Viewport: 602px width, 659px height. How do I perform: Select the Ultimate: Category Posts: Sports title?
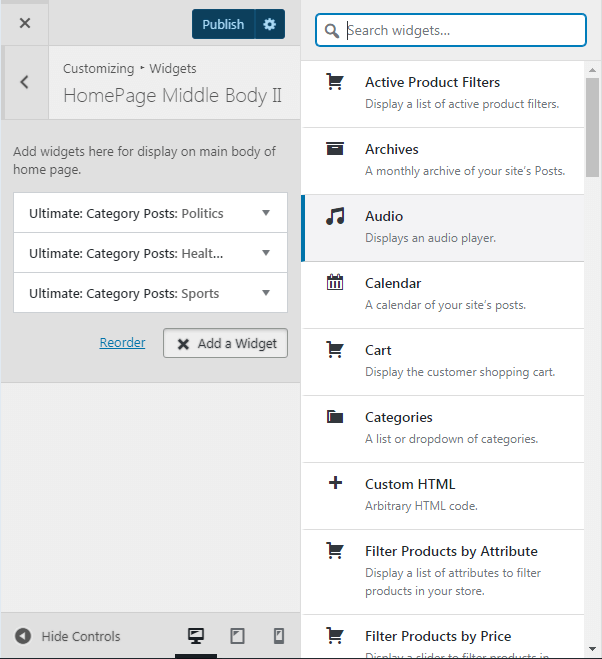pyautogui.click(x=124, y=293)
